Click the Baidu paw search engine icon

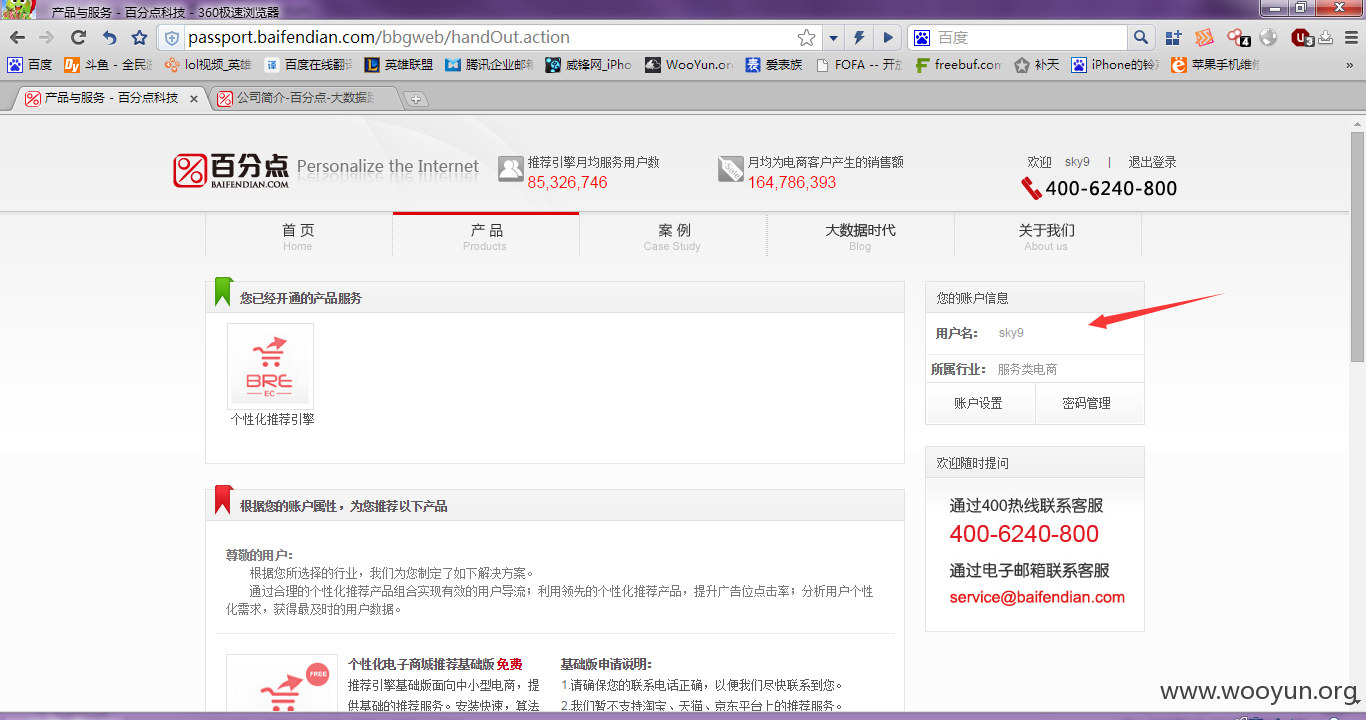pos(922,38)
